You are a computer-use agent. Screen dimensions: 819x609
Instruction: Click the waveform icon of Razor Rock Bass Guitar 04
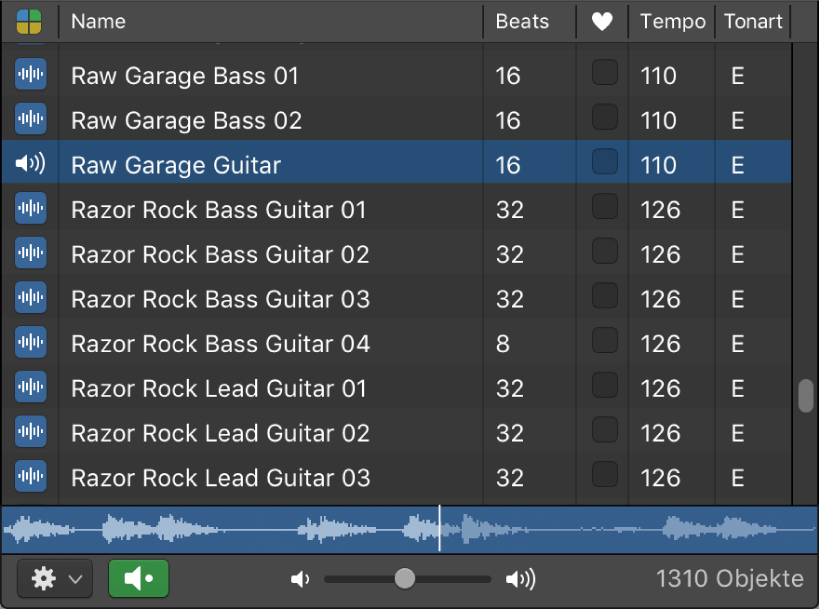(x=31, y=343)
